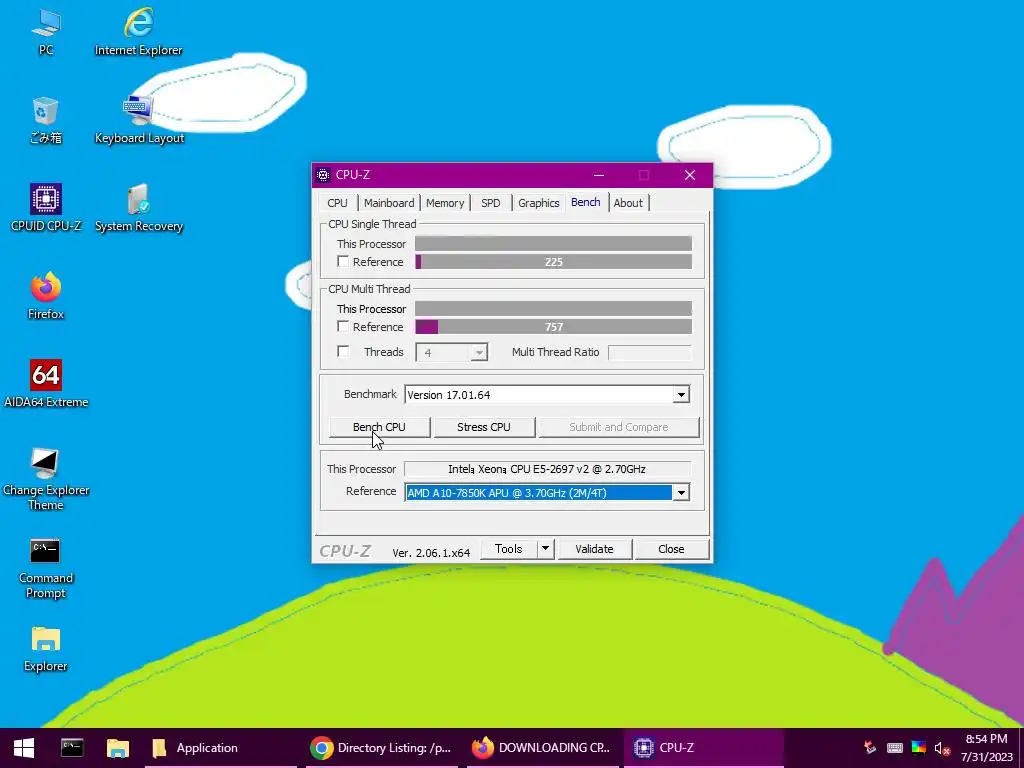Expand the Threads count dropdown
Image resolution: width=1024 pixels, height=768 pixels.
479,353
